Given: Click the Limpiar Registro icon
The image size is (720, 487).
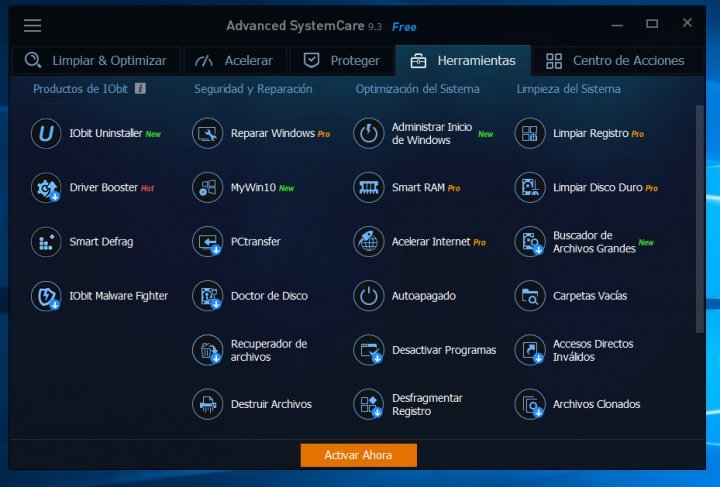Looking at the screenshot, I should 530,134.
